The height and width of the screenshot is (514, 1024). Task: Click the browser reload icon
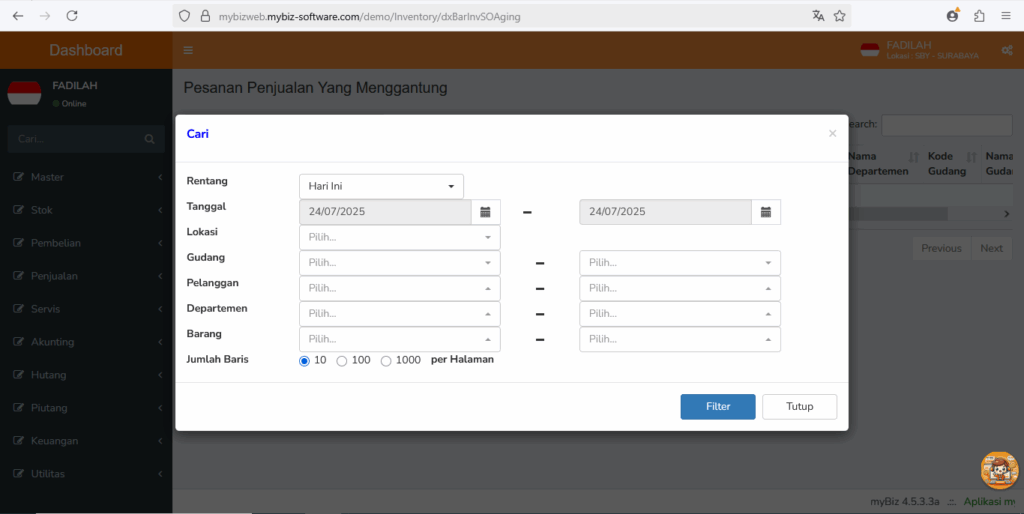click(x=72, y=16)
